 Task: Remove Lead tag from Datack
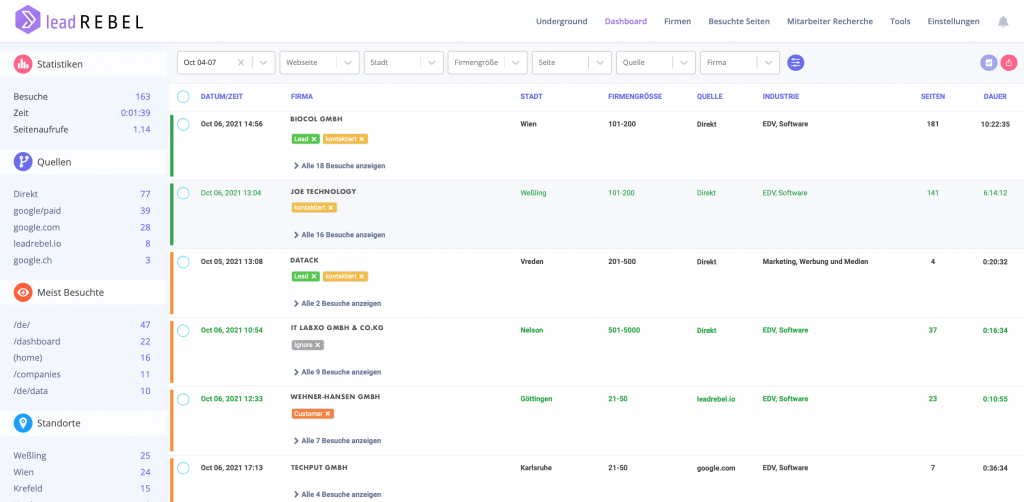click(313, 277)
